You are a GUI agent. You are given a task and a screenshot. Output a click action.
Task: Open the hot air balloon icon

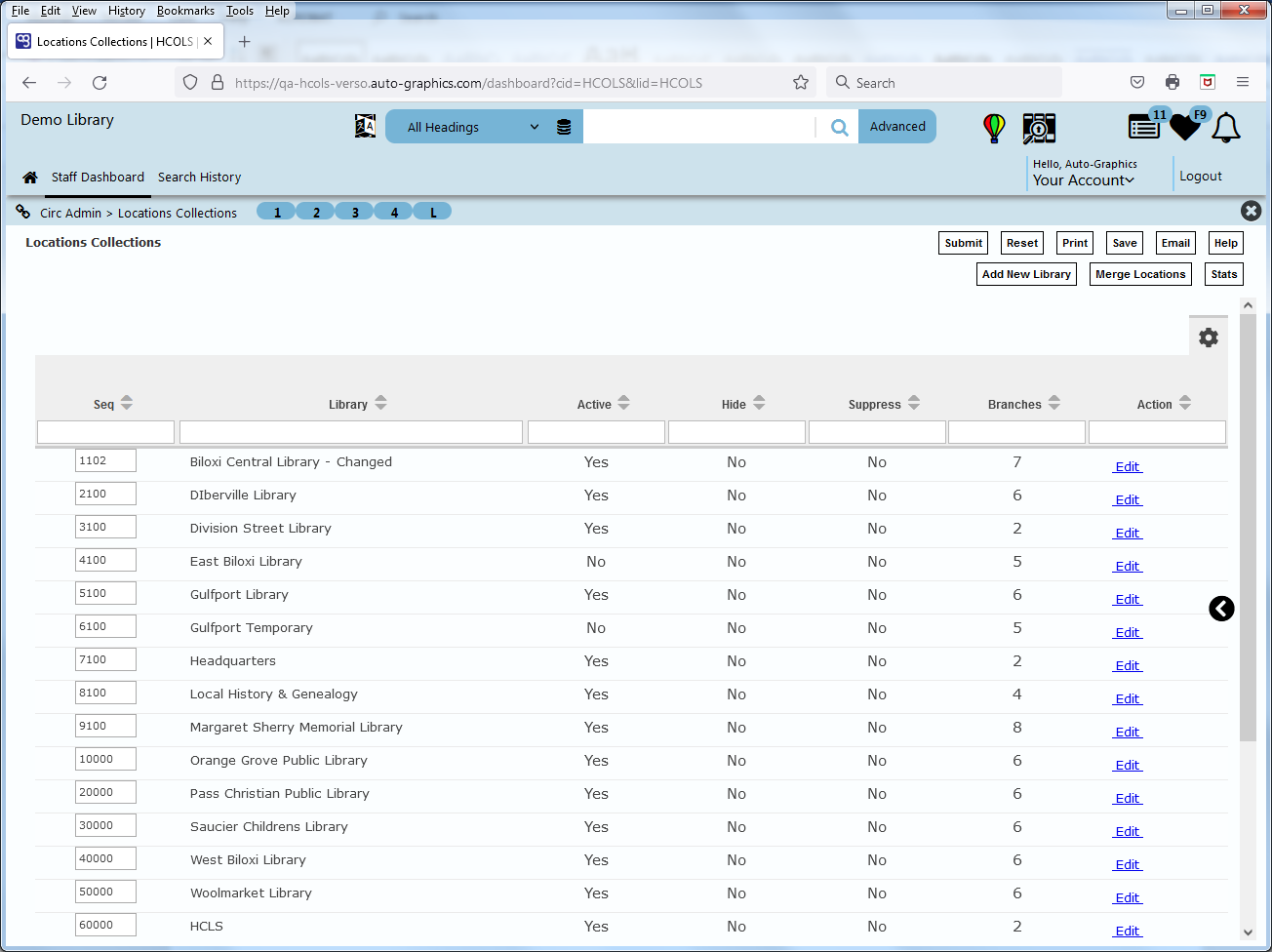click(994, 128)
